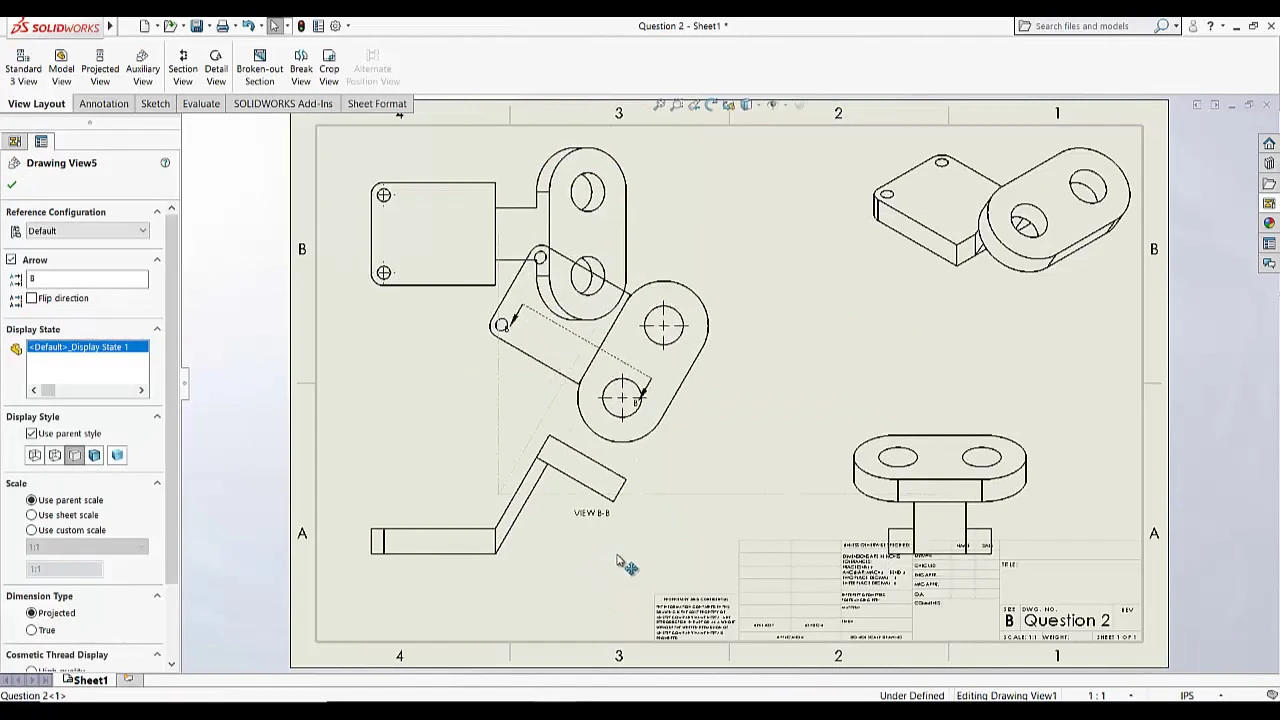Viewport: 1280px width, 720px height.
Task: Click the arrow label input field
Action: point(87,279)
